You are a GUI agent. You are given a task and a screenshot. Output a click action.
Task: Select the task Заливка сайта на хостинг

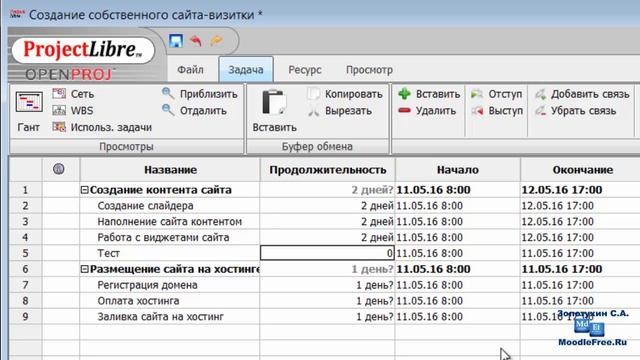160,317
